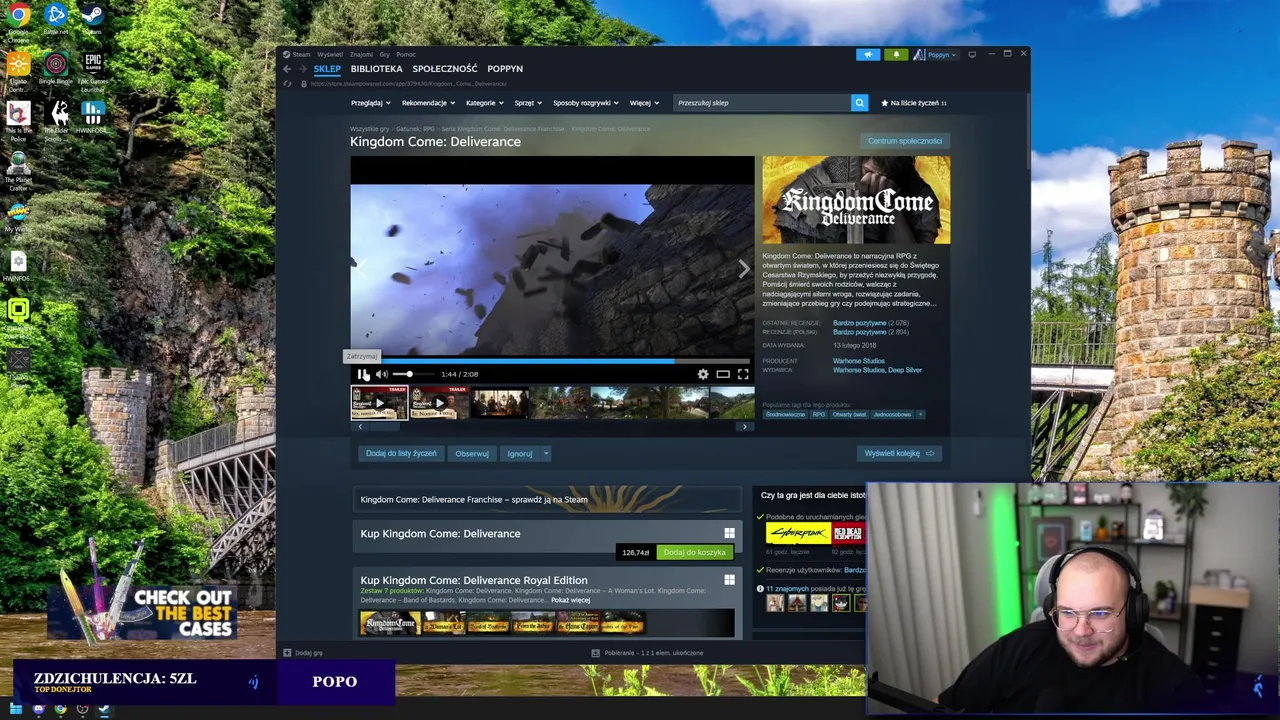The height and width of the screenshot is (720, 1280).
Task: Switch to Big Picture mode icon
Action: point(972,55)
